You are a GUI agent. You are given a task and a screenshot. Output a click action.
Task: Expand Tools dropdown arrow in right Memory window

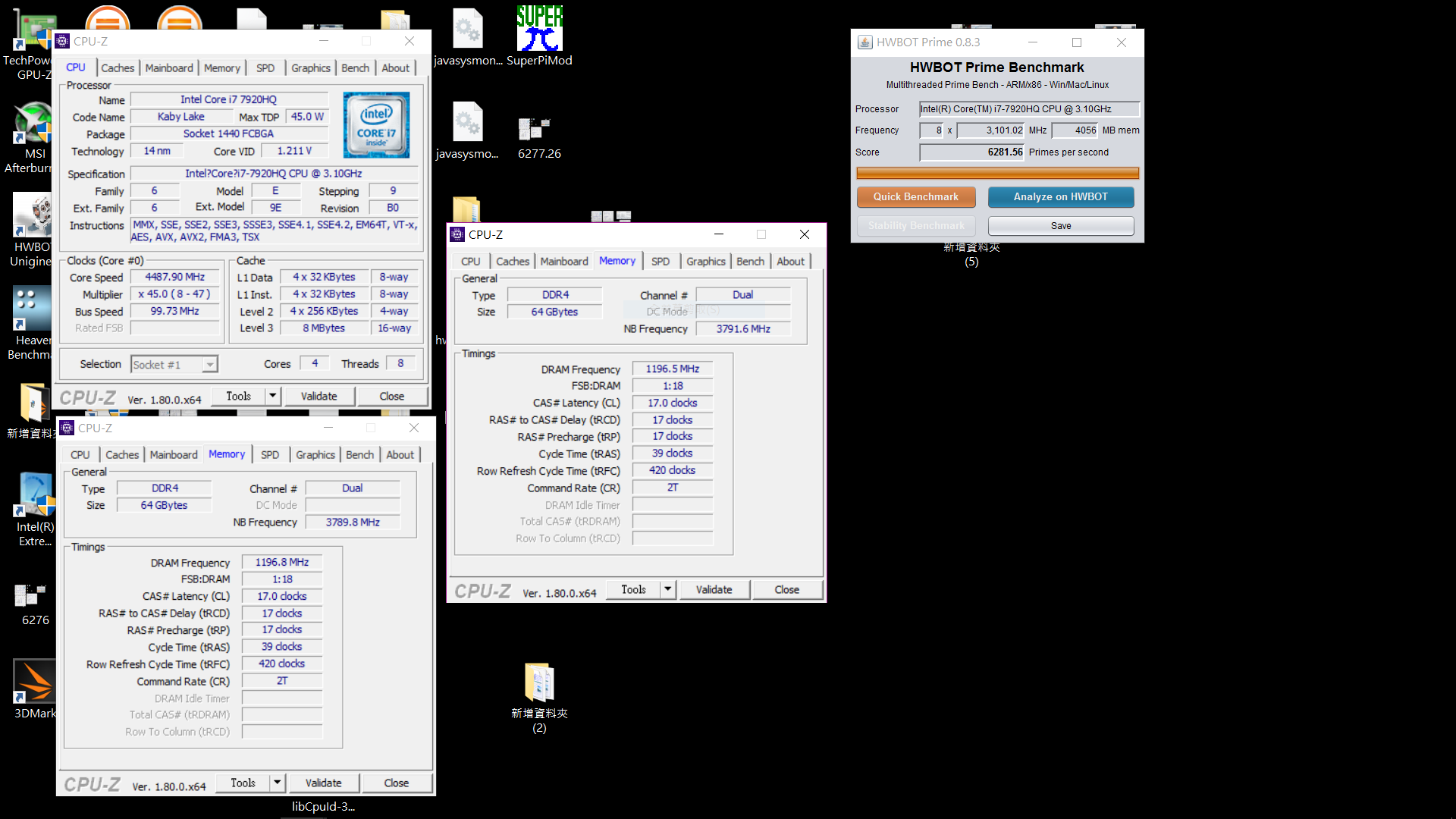668,589
